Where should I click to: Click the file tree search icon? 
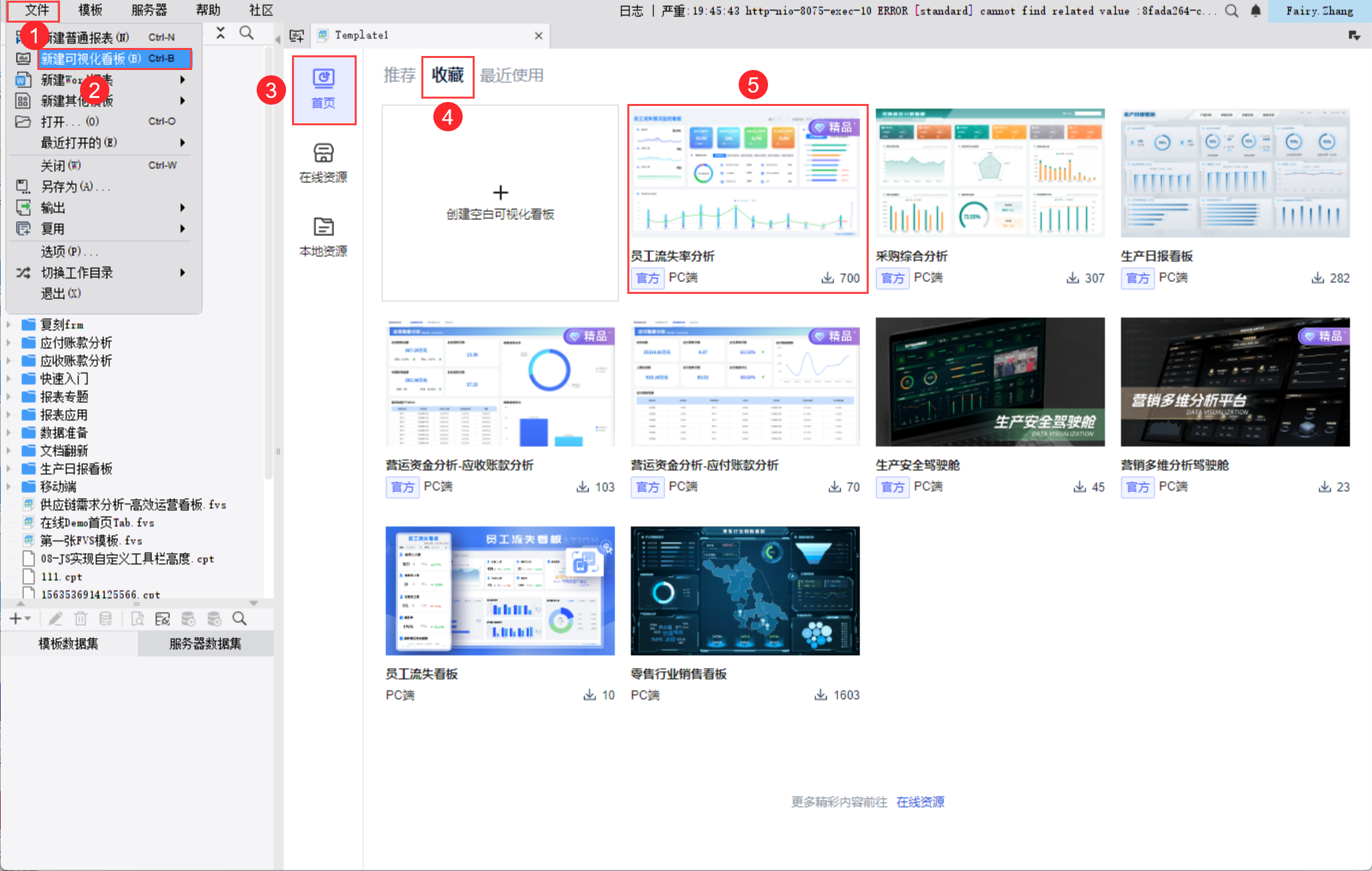tap(247, 33)
